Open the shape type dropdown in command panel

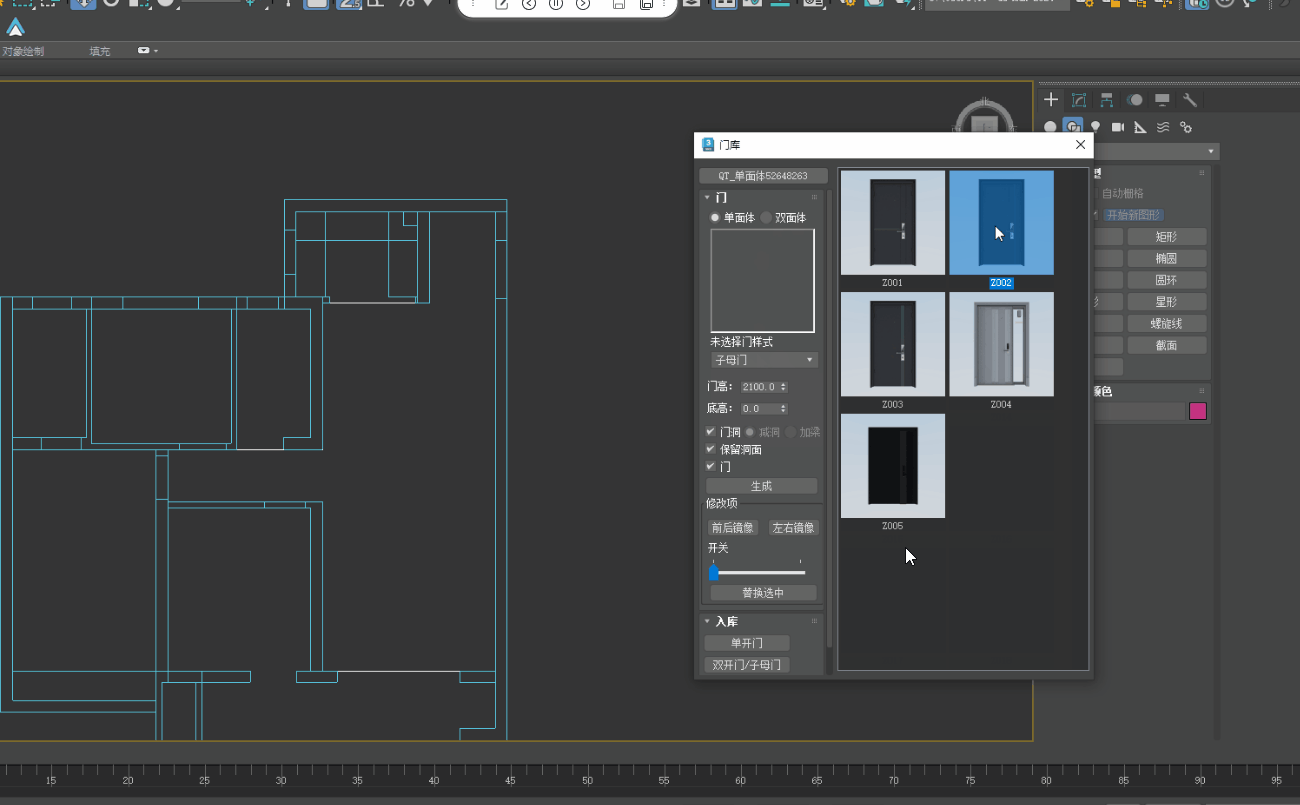[1156, 151]
